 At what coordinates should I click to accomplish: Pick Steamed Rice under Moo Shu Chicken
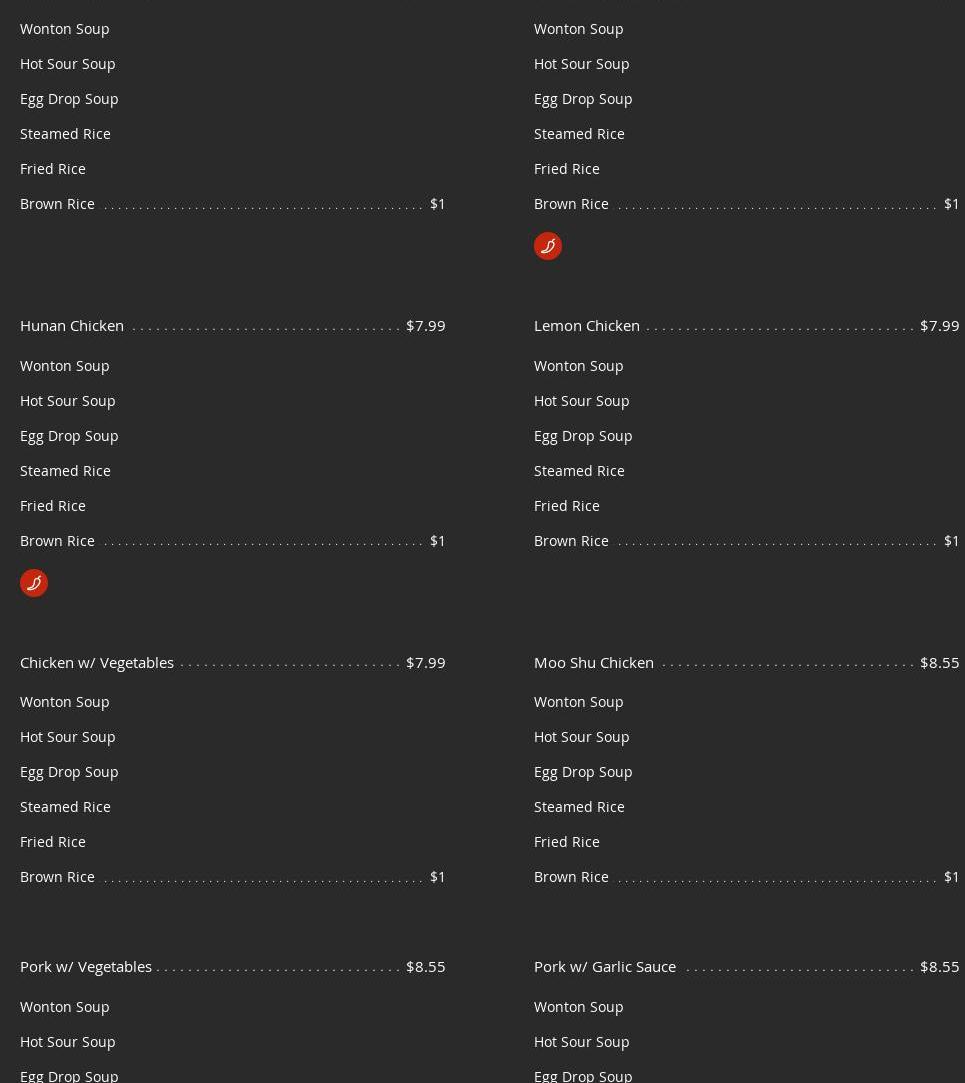pyautogui.click(x=579, y=806)
